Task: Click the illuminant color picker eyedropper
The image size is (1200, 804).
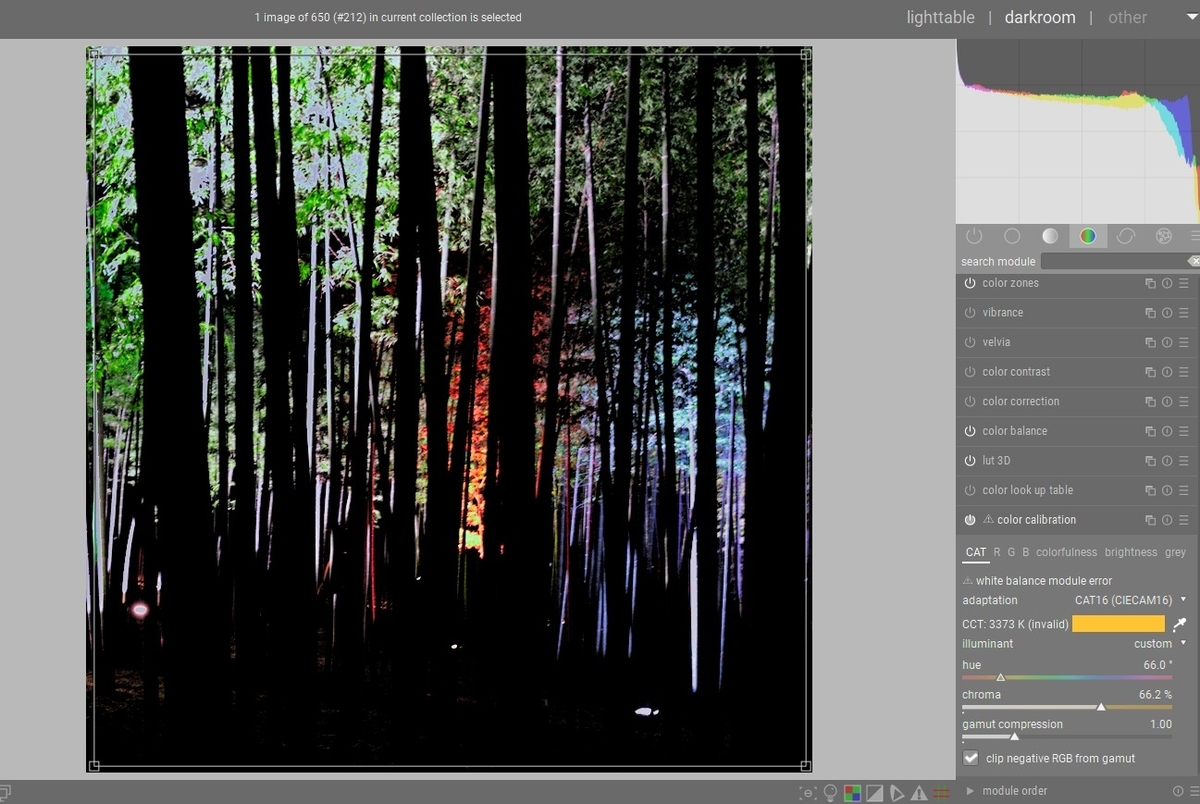Action: click(1180, 624)
